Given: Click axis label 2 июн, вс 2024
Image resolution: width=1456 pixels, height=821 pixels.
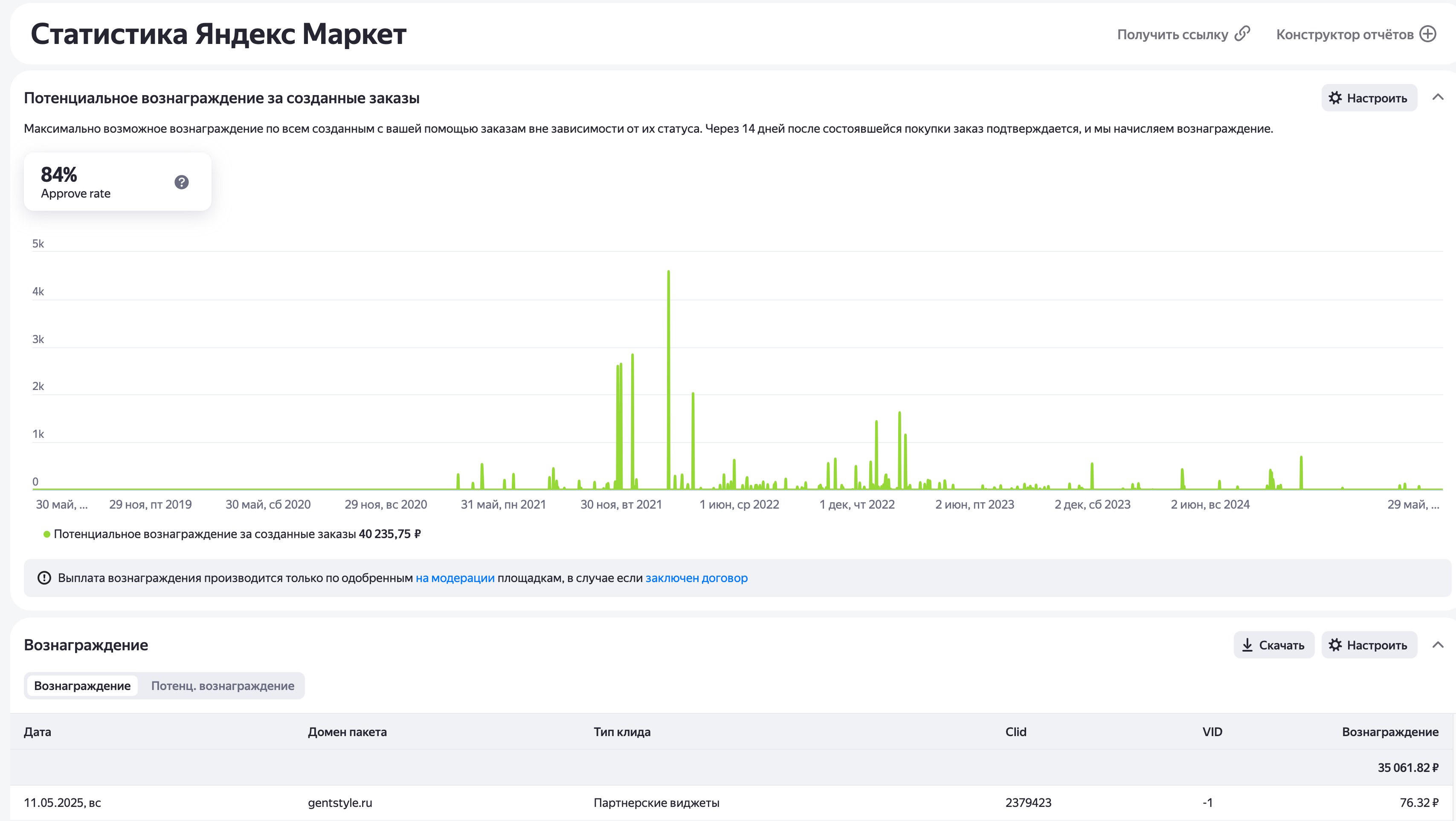Looking at the screenshot, I should click(1210, 504).
